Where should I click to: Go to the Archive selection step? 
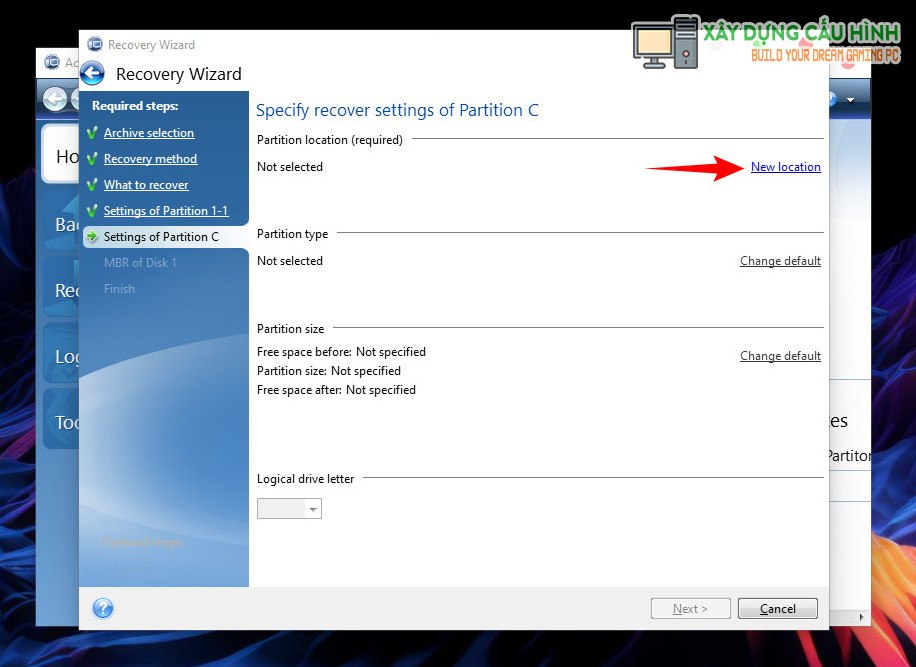(x=149, y=133)
